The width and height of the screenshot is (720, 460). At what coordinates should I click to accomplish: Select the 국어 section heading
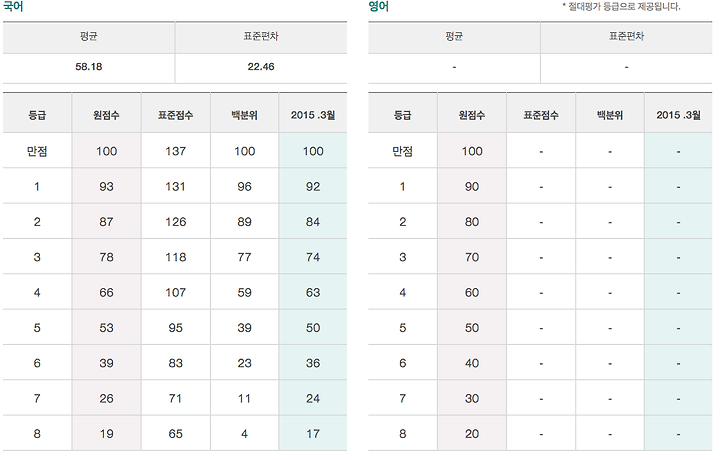pyautogui.click(x=13, y=6)
